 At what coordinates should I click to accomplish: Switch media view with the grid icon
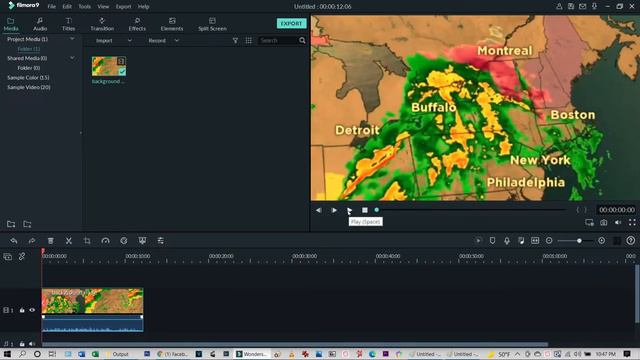(x=249, y=40)
